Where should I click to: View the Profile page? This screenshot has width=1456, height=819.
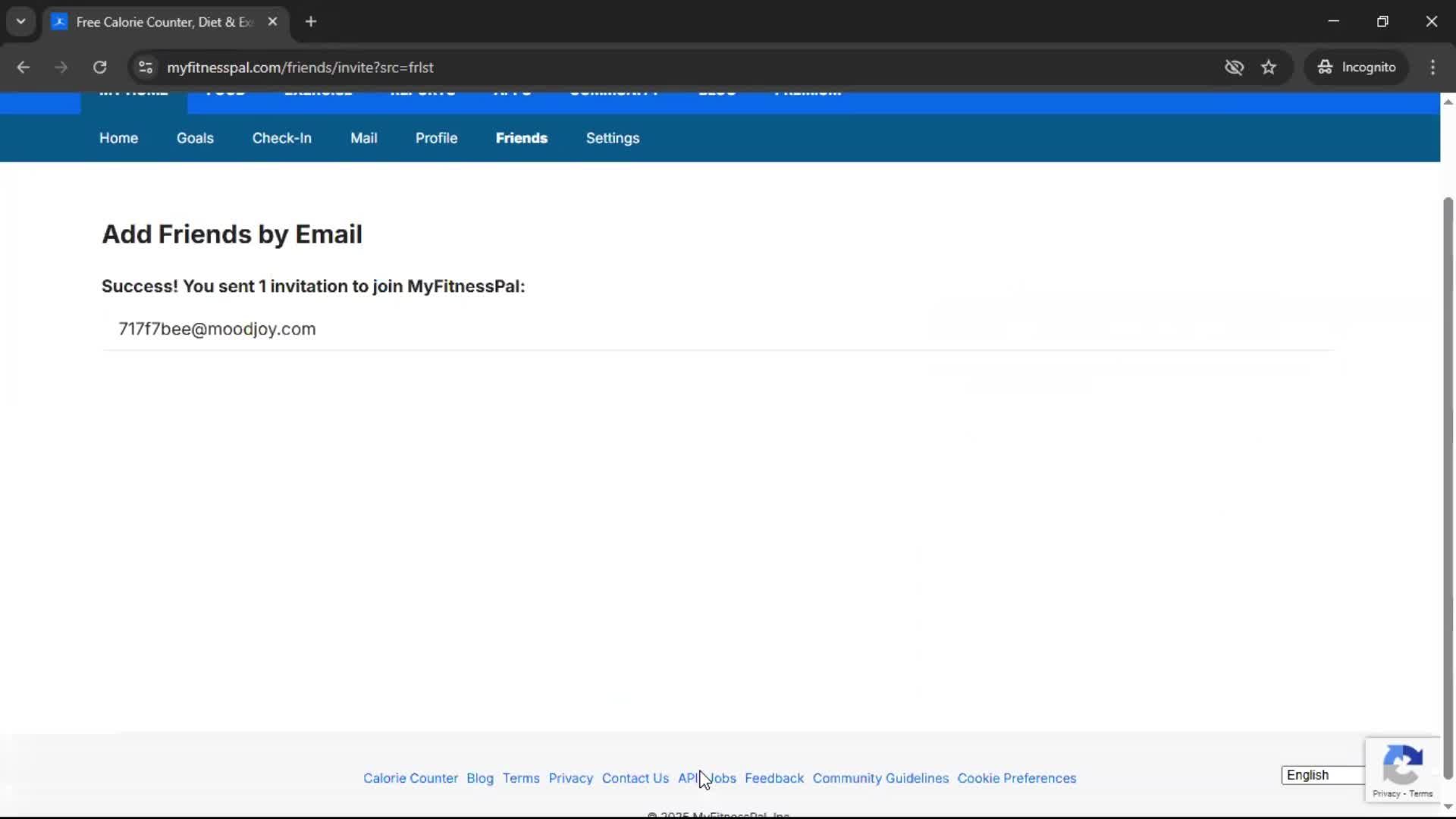[x=436, y=138]
